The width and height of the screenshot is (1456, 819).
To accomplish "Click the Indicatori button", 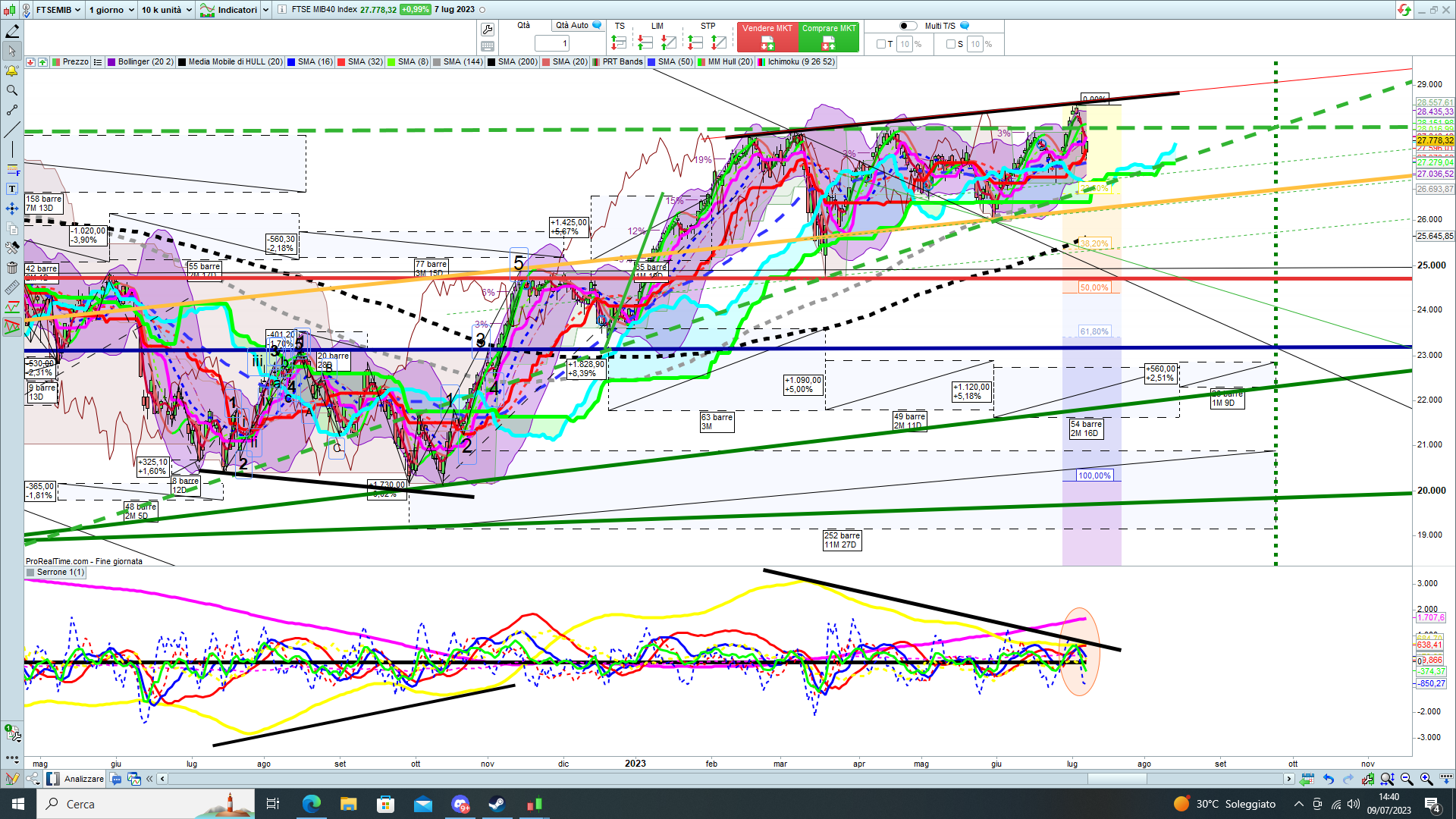I will (x=228, y=10).
